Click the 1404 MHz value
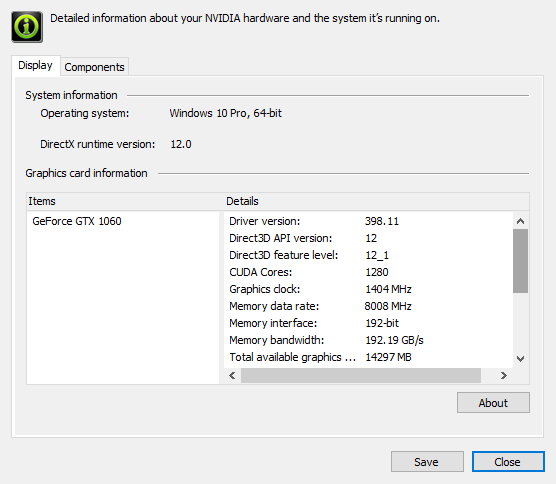Viewport: 556px width, 484px height. (x=388, y=289)
